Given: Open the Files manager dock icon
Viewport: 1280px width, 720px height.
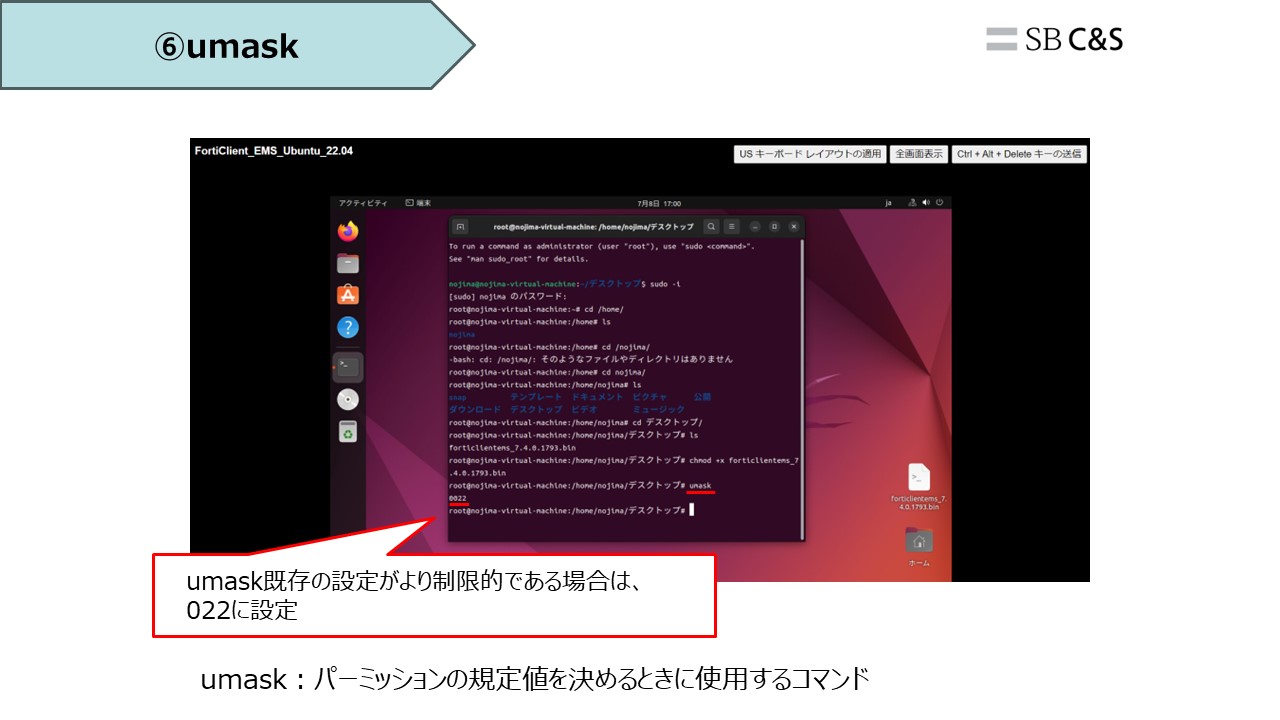Looking at the screenshot, I should click(x=347, y=264).
